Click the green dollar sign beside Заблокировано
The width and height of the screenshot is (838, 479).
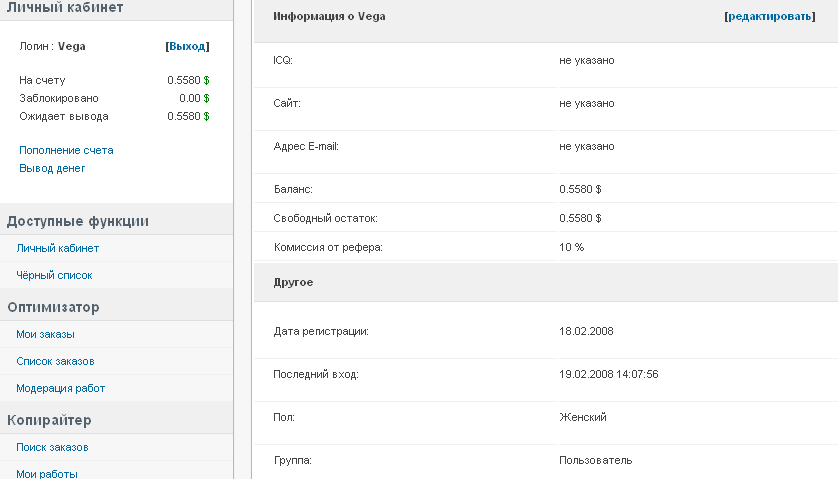click(207, 98)
